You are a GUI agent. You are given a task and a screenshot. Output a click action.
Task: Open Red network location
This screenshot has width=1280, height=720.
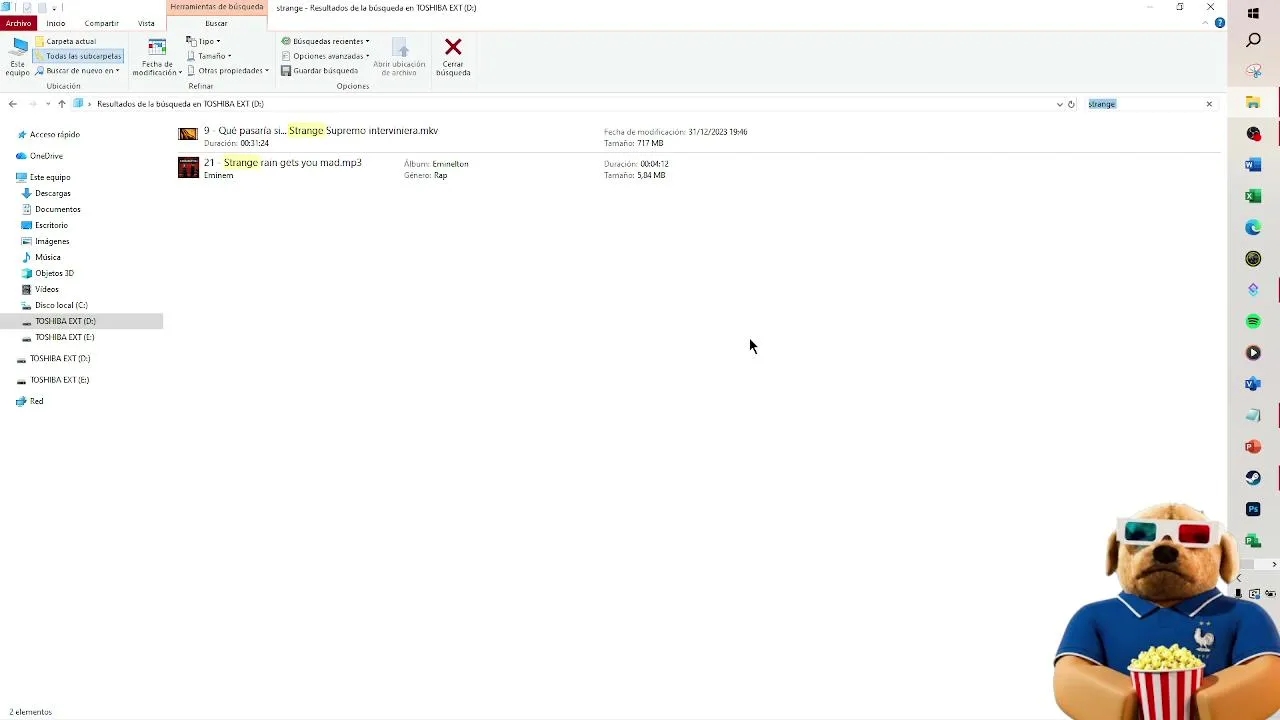click(x=36, y=401)
